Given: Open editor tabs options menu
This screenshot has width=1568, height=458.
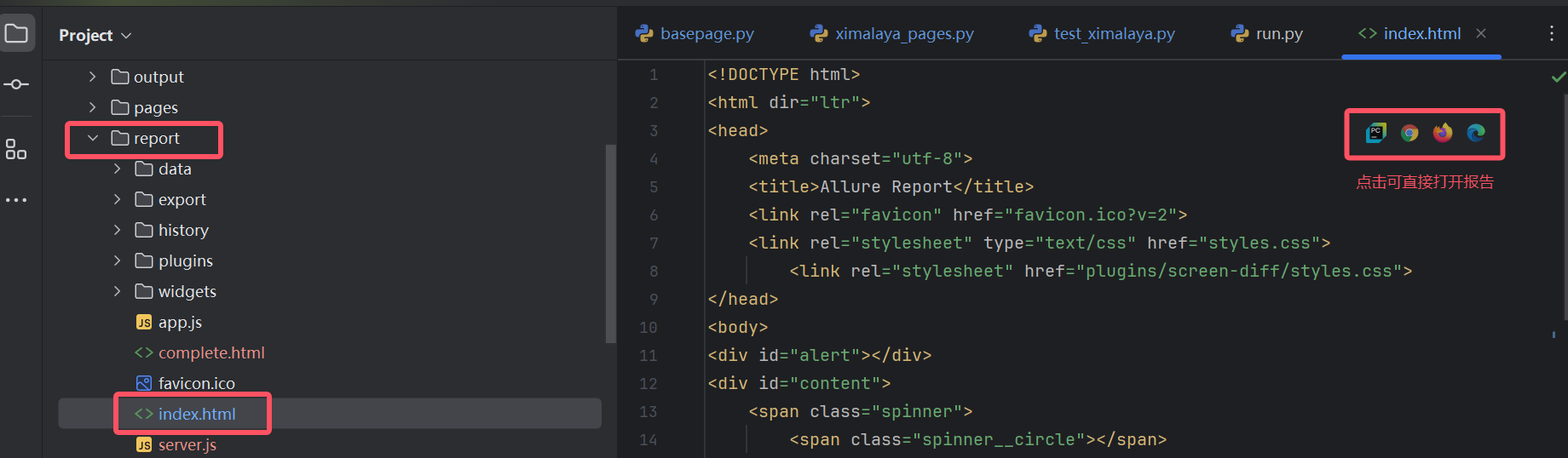Looking at the screenshot, I should (x=1551, y=33).
